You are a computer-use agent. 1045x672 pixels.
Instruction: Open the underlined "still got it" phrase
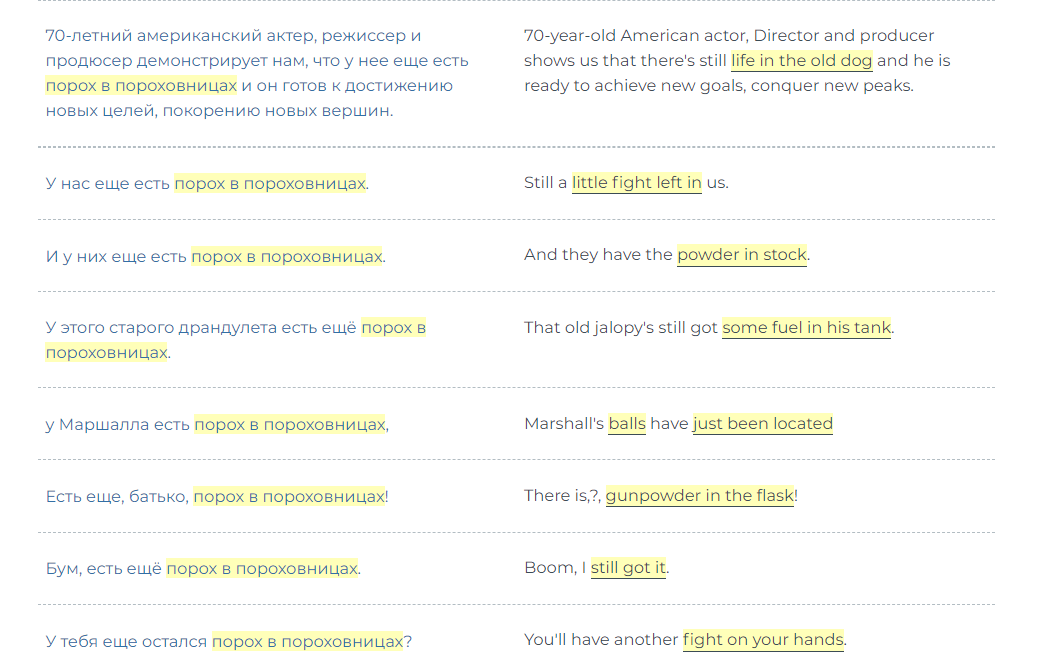628,568
